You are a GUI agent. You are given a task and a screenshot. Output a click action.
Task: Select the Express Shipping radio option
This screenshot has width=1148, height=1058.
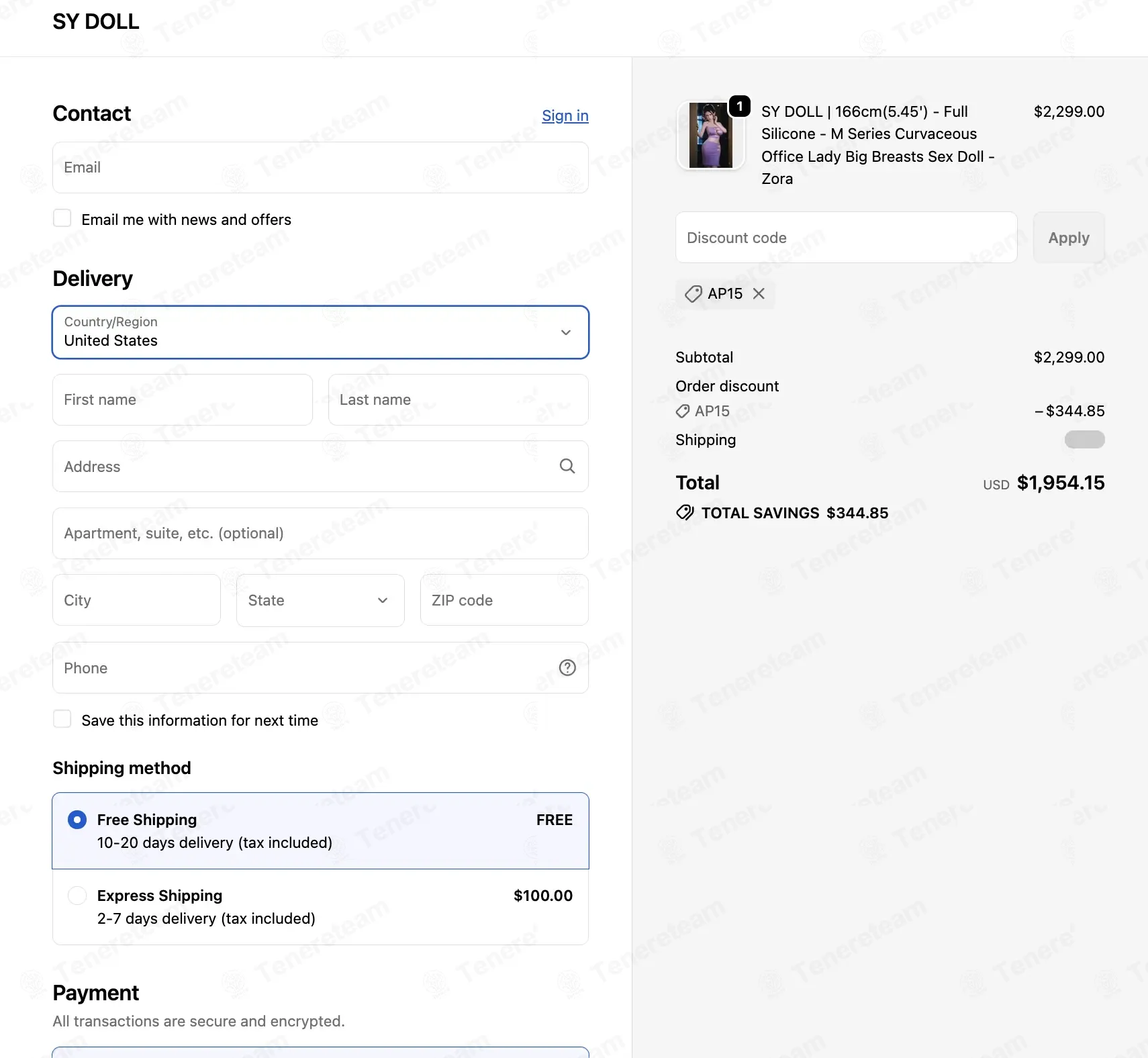tap(77, 896)
